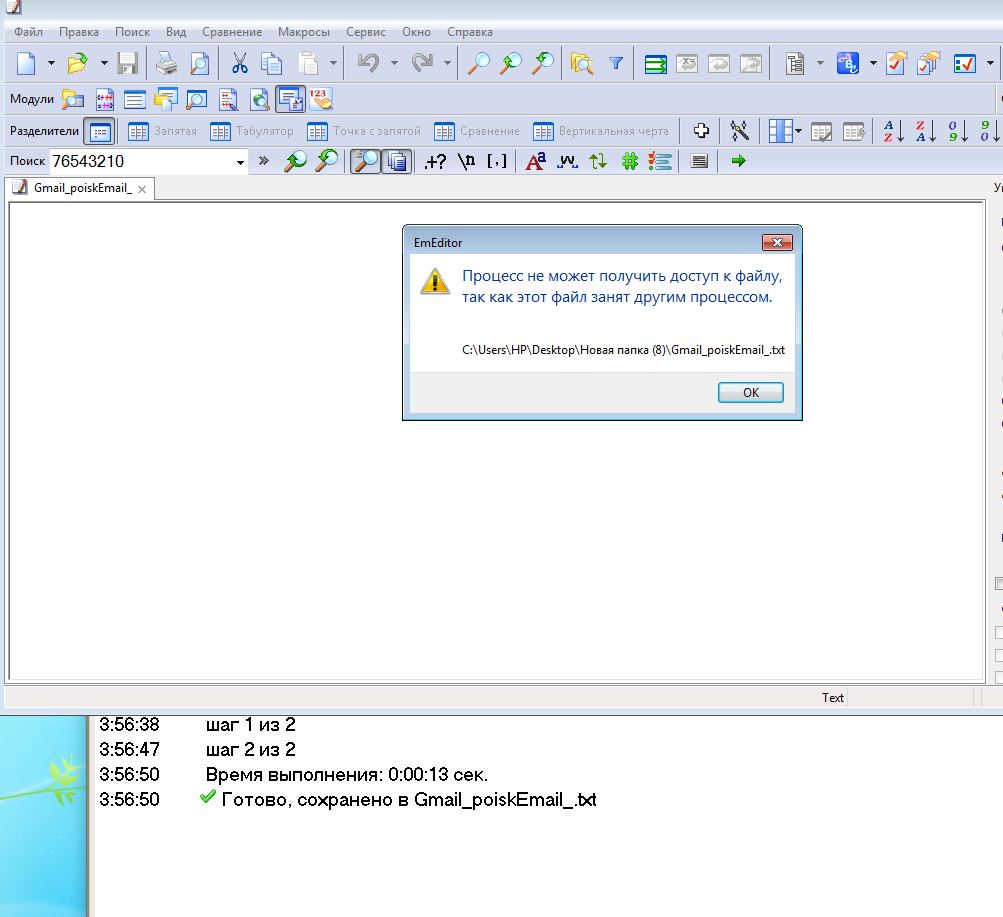Click the Undo arrow icon
The height and width of the screenshot is (917, 1003).
pos(367,64)
